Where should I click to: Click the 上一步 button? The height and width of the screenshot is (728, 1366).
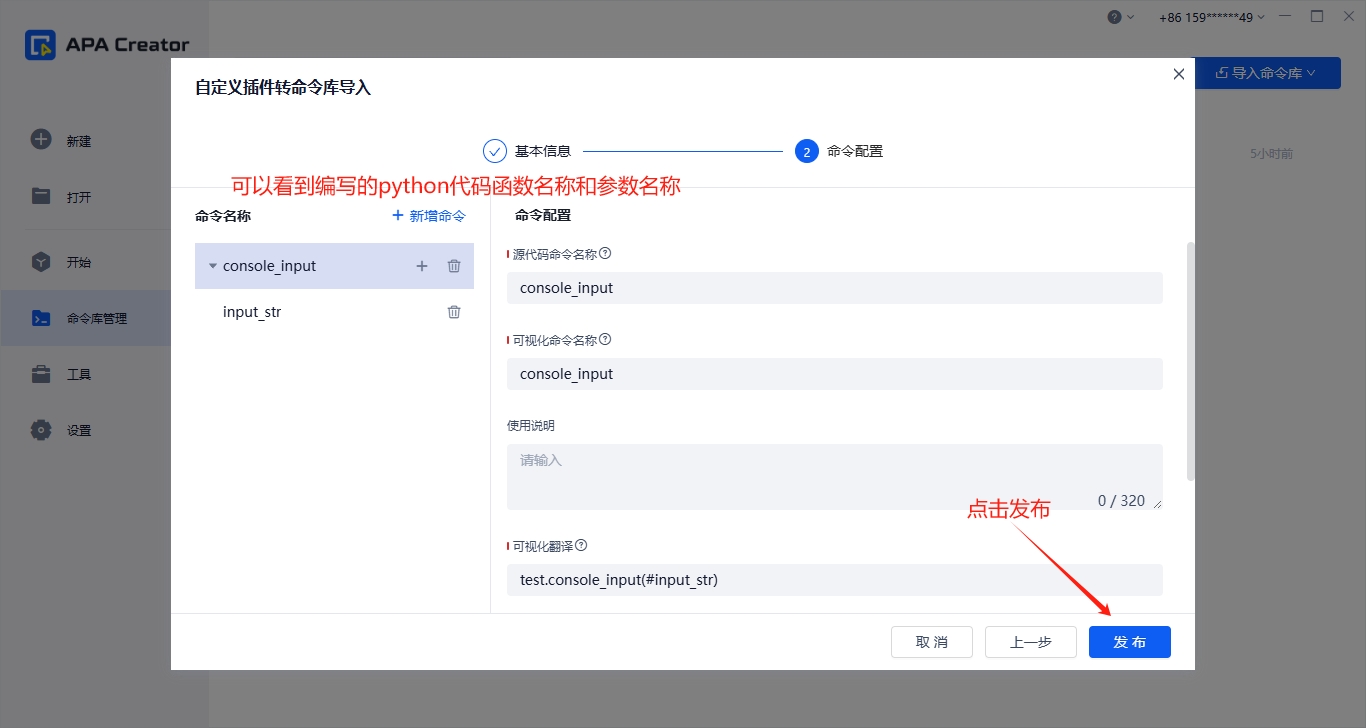pos(1031,642)
